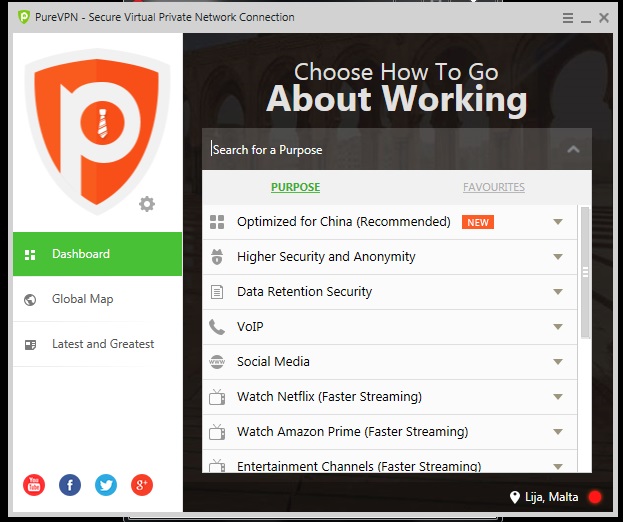Open the Global Map section
The height and width of the screenshot is (522, 623).
97,299
